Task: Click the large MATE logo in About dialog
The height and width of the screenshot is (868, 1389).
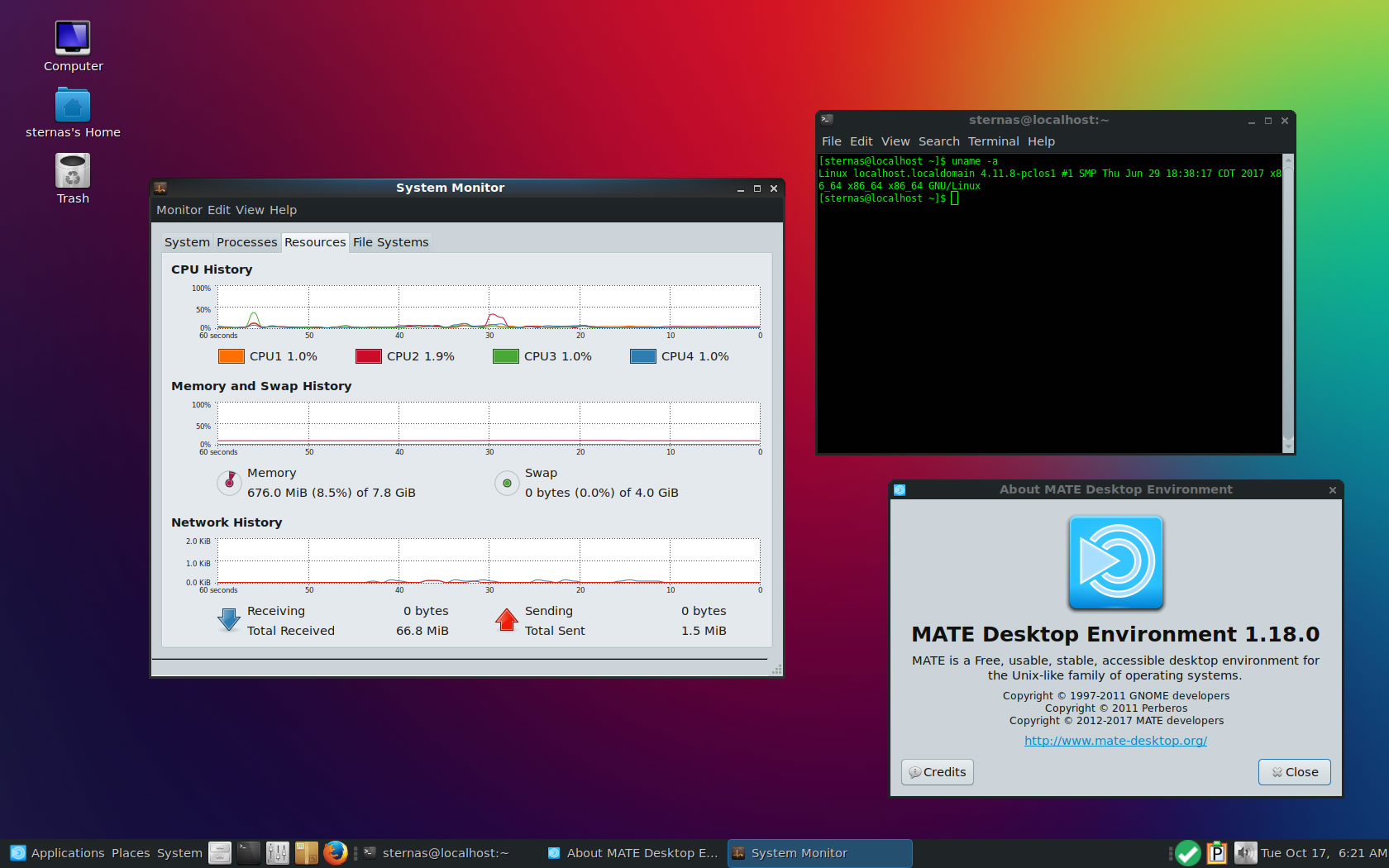Action: [1116, 563]
